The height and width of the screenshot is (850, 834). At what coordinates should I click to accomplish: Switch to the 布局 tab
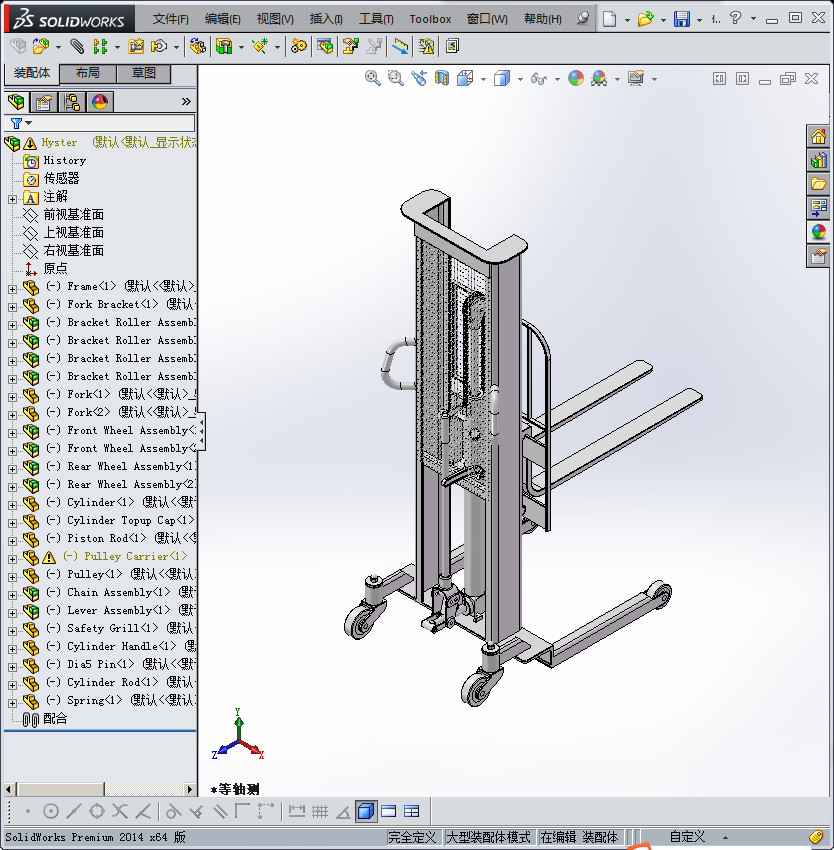pos(87,74)
